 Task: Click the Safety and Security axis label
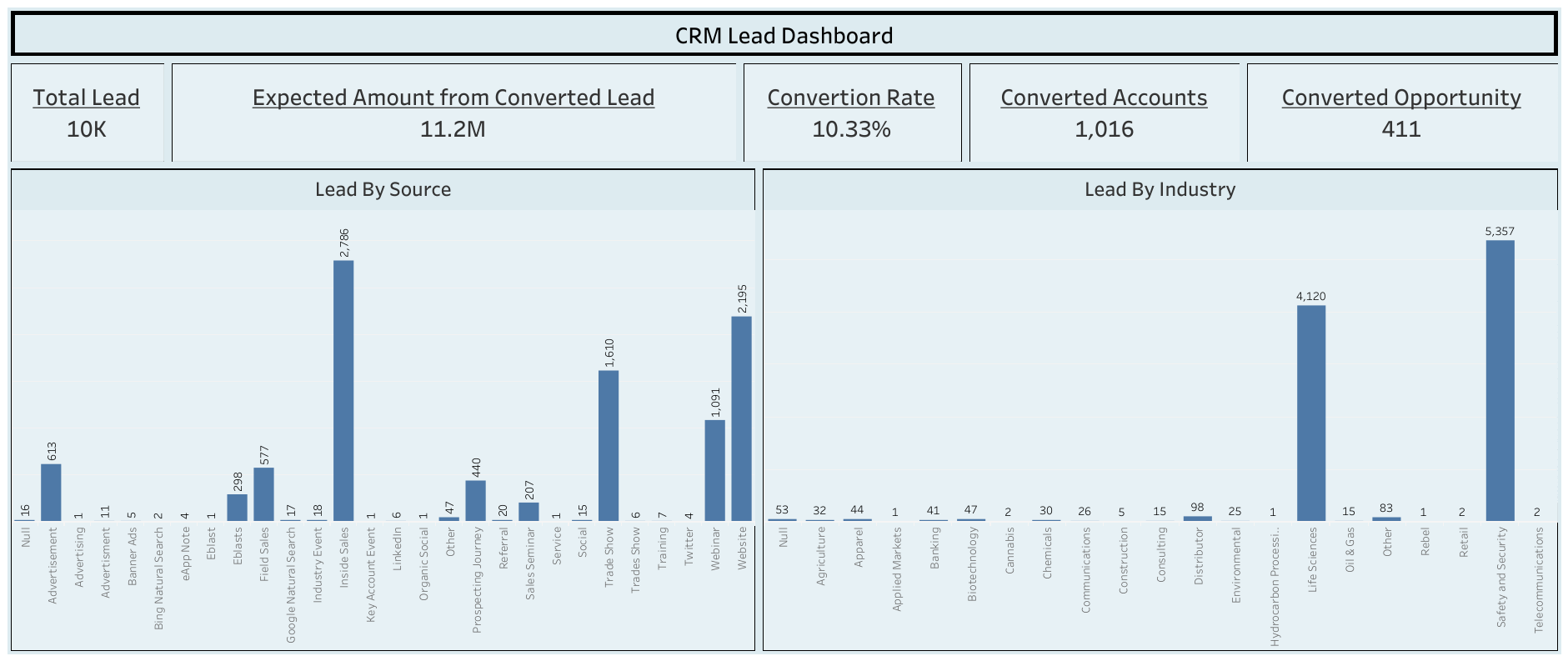(x=1501, y=577)
